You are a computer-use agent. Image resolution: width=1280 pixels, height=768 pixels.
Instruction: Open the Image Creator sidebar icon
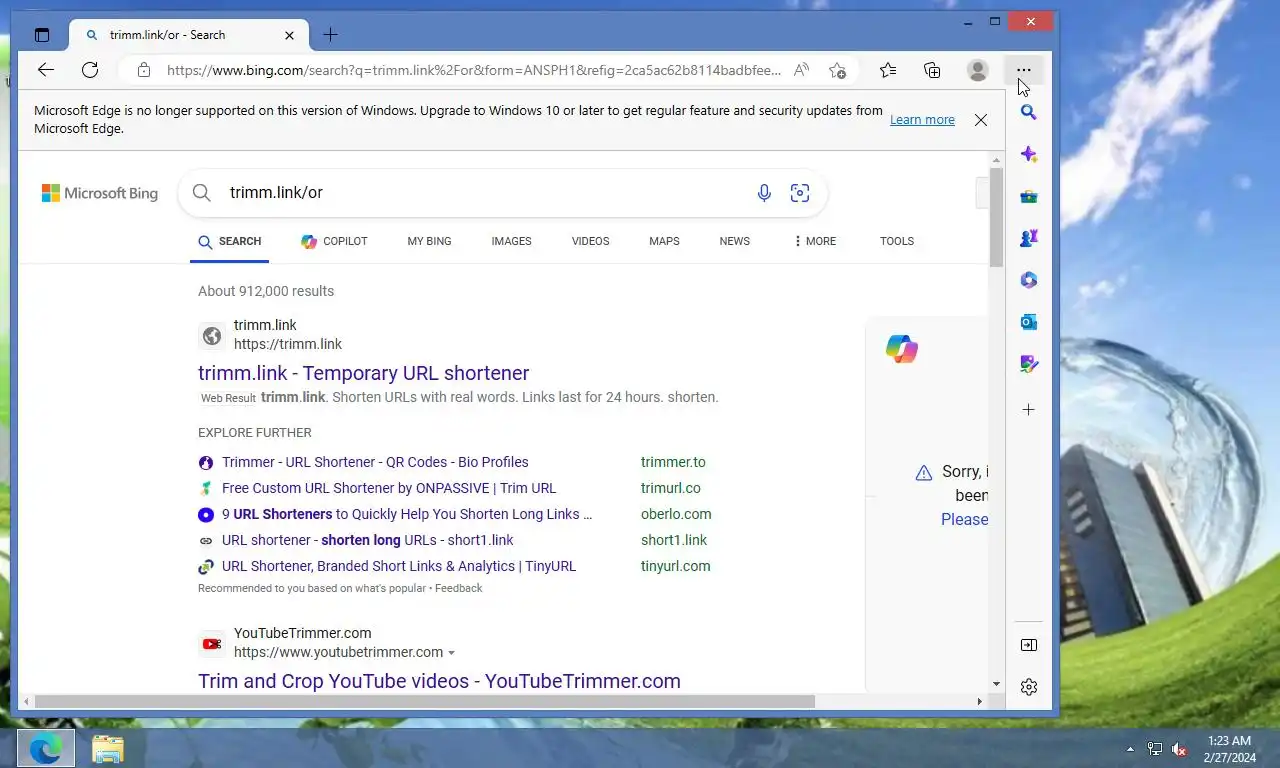tap(1028, 364)
